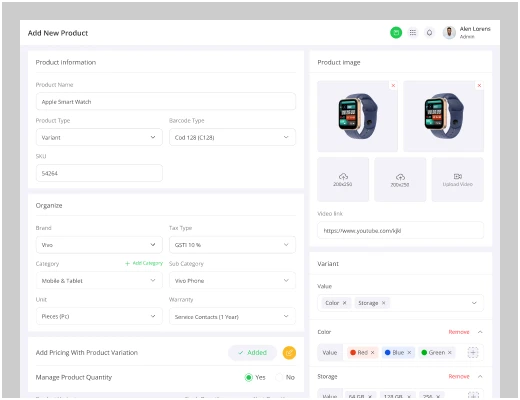
Task: Click Remove for the Storage variant
Action: pos(459,376)
